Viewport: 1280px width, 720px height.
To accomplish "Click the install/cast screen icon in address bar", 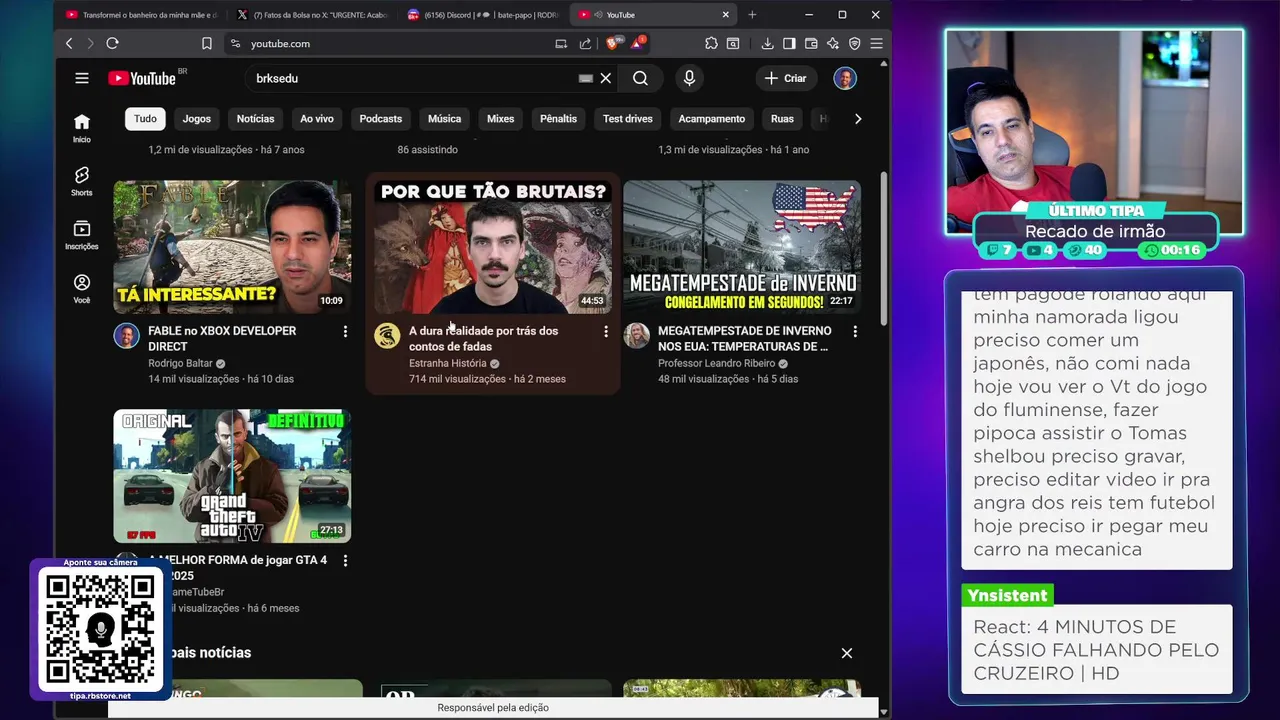I will click(x=561, y=43).
